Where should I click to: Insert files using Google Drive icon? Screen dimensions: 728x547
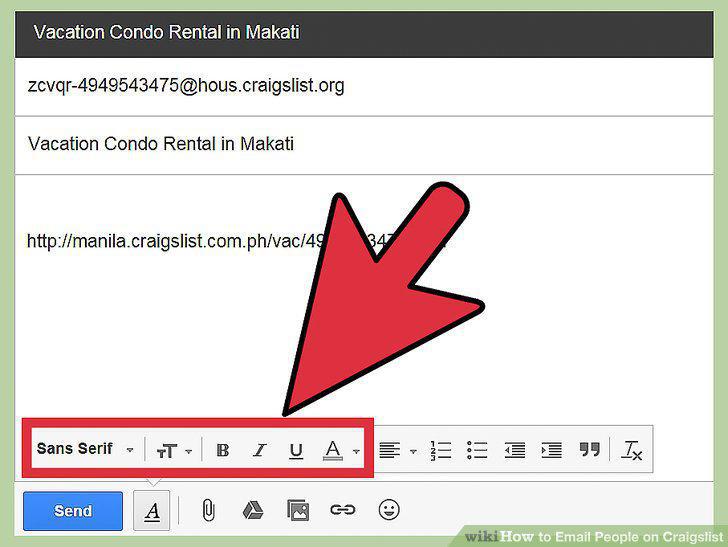(253, 510)
